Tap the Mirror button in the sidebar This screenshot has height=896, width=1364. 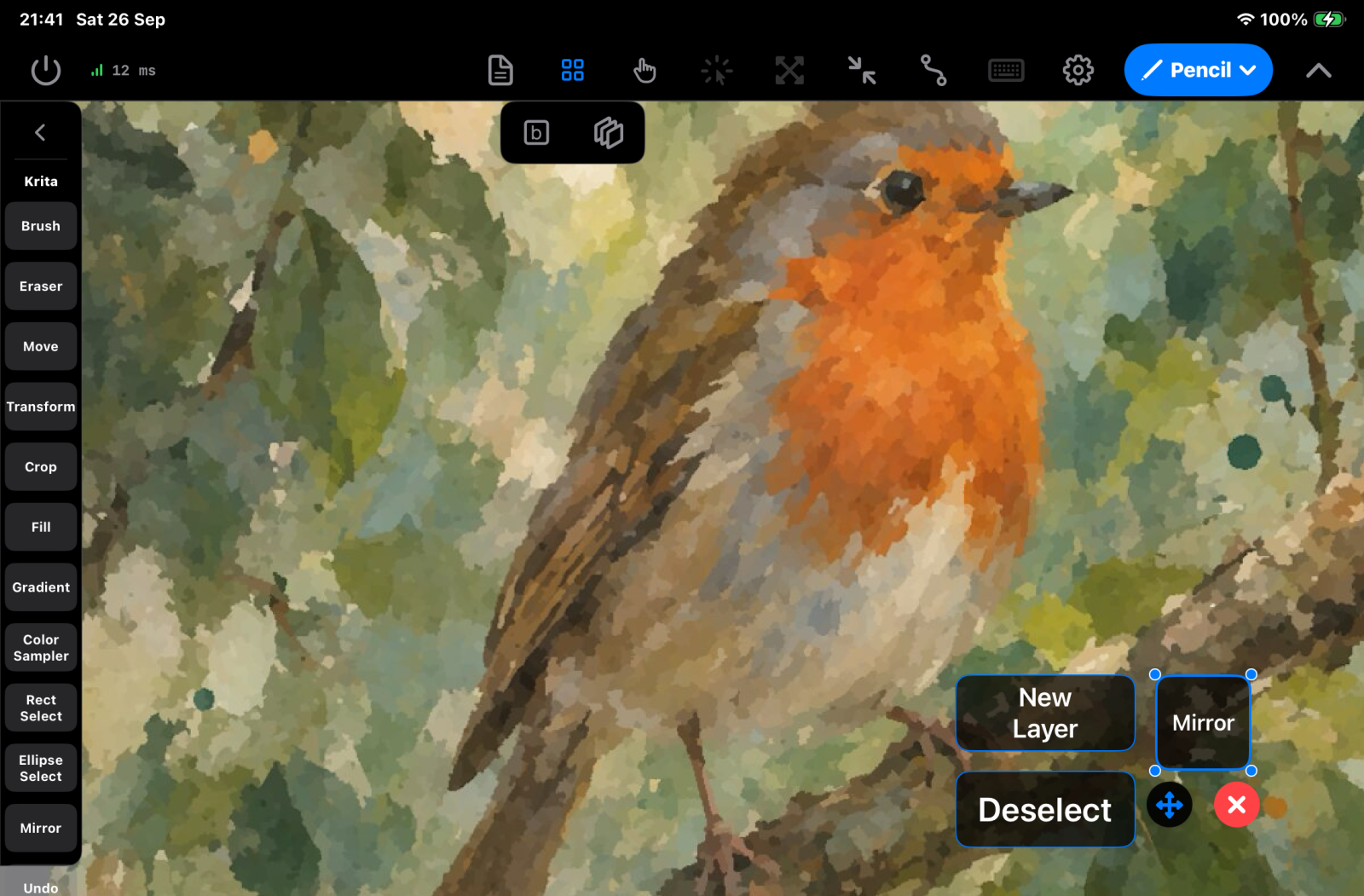[x=41, y=828]
